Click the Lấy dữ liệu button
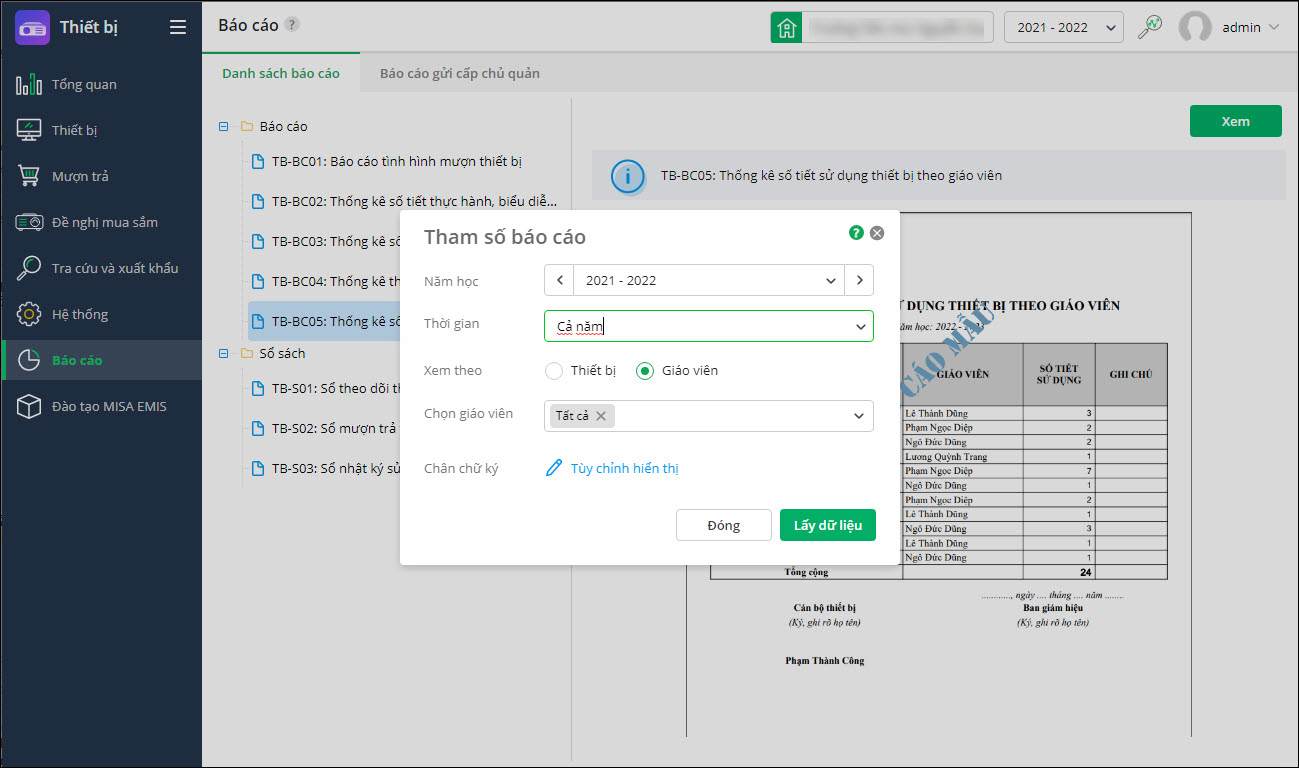 (x=828, y=525)
